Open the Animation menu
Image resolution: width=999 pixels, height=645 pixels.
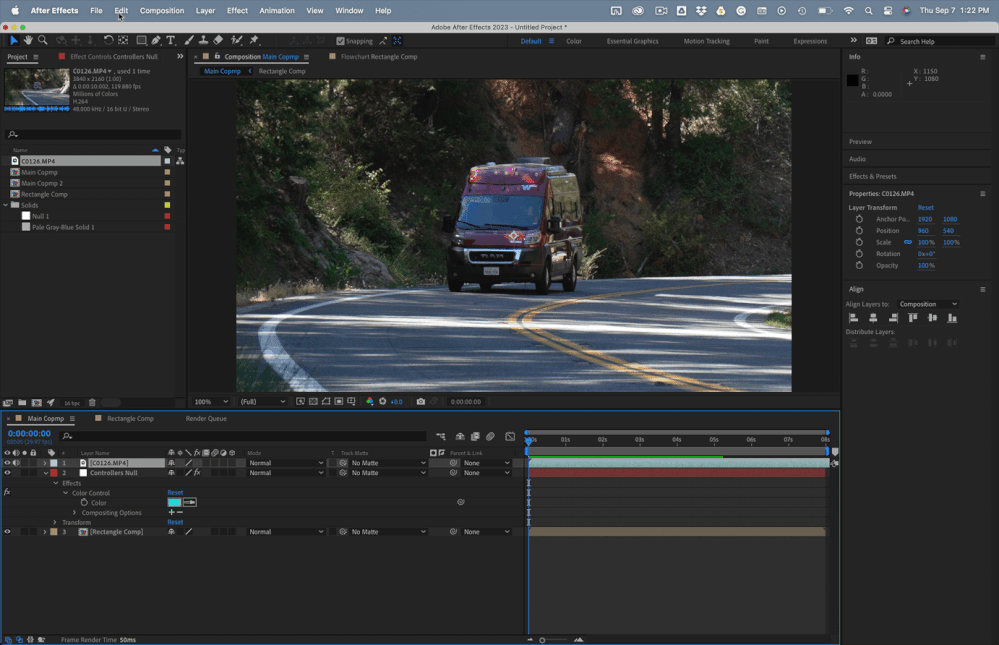(x=277, y=10)
